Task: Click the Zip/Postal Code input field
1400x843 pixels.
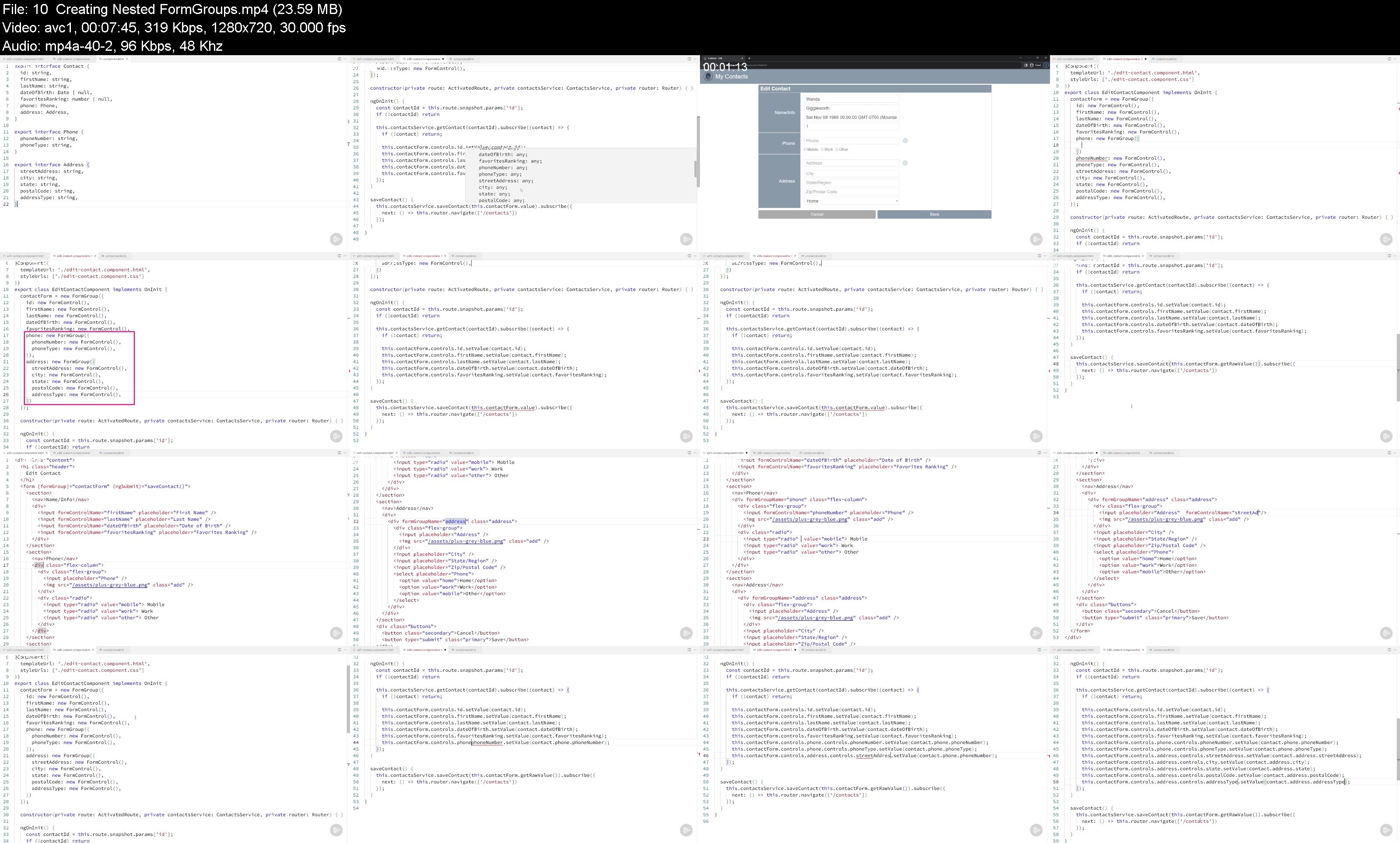Action: tap(851, 191)
